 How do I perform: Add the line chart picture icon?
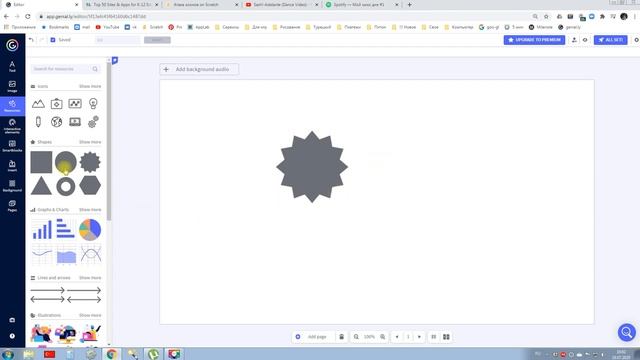(x=75, y=104)
